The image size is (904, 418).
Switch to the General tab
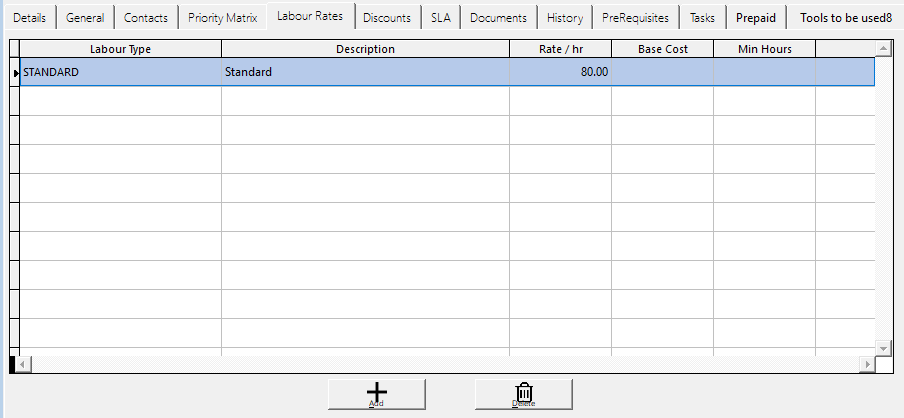click(x=85, y=18)
